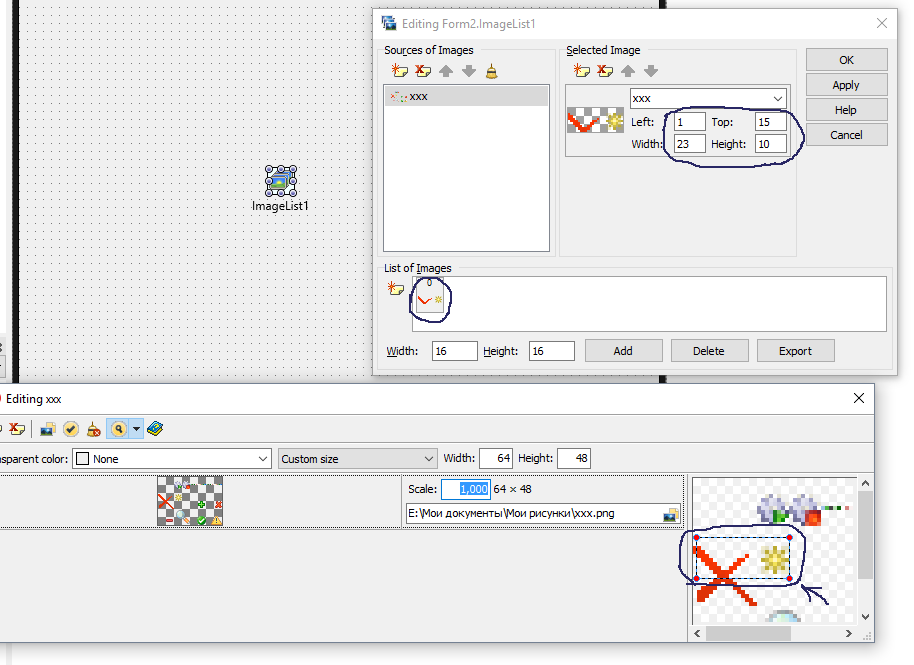
Task: Click the Selected Image Height field containing 10
Action: [771, 144]
